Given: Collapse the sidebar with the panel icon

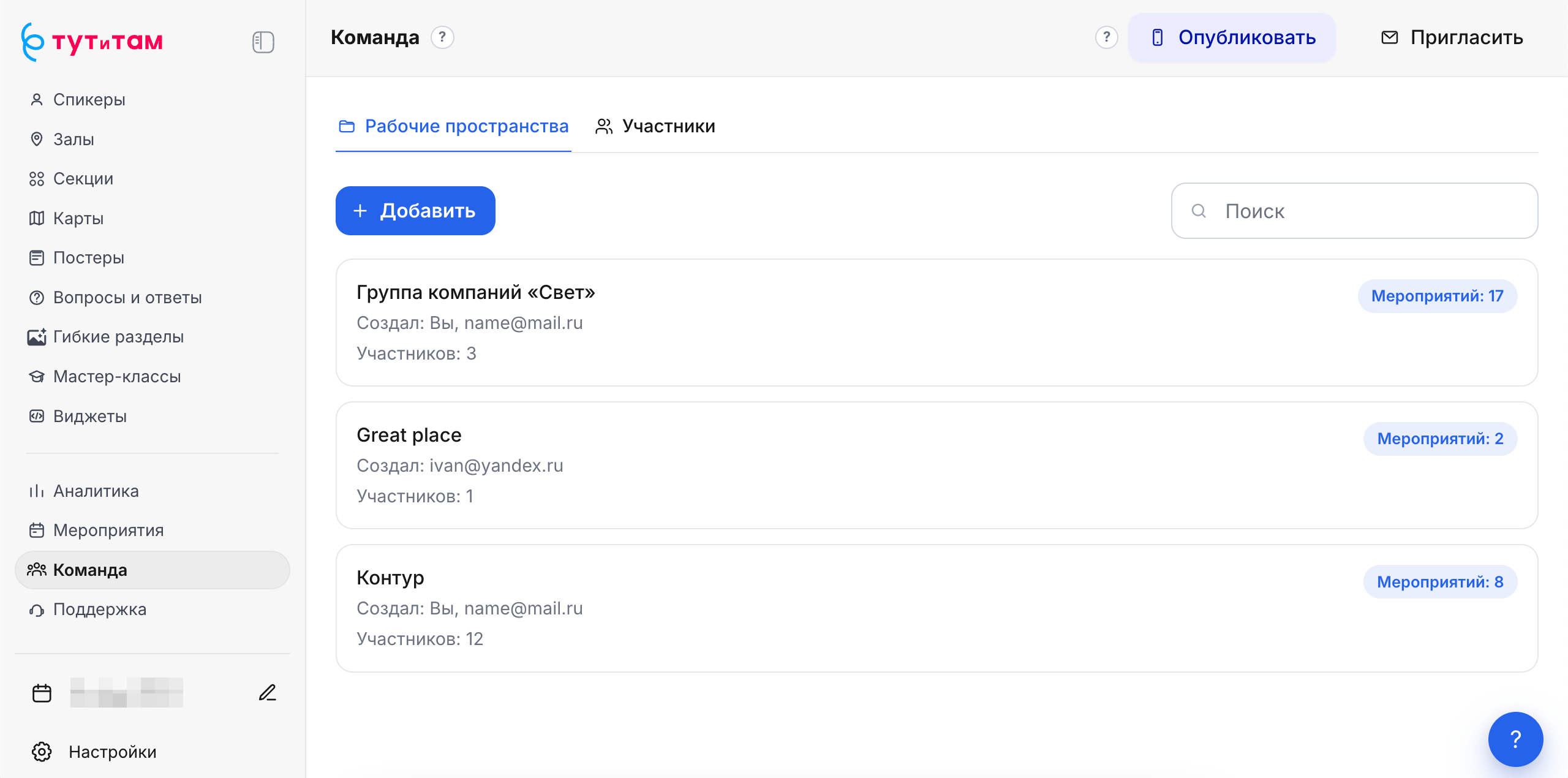Looking at the screenshot, I should 263,42.
